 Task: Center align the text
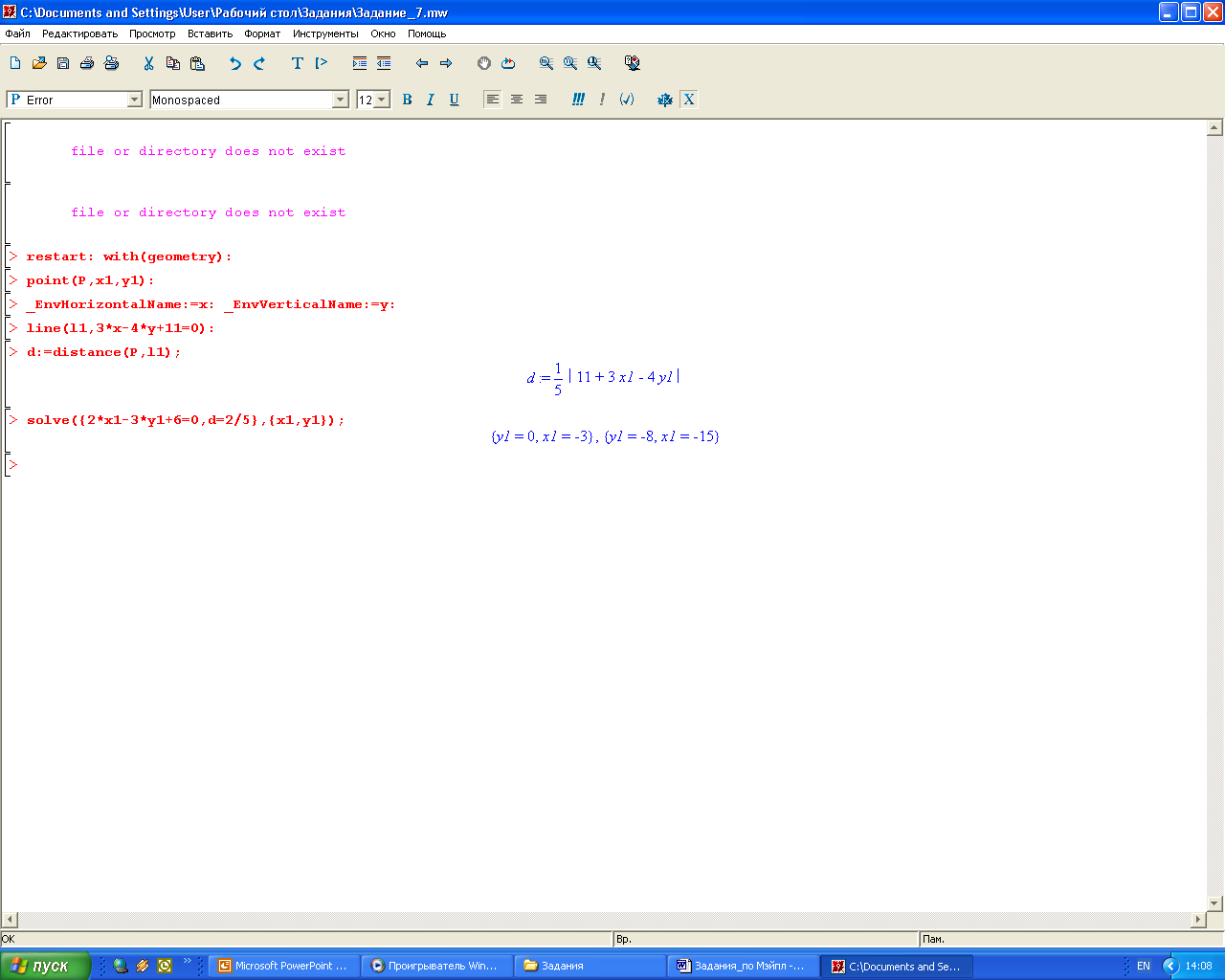pos(517,100)
